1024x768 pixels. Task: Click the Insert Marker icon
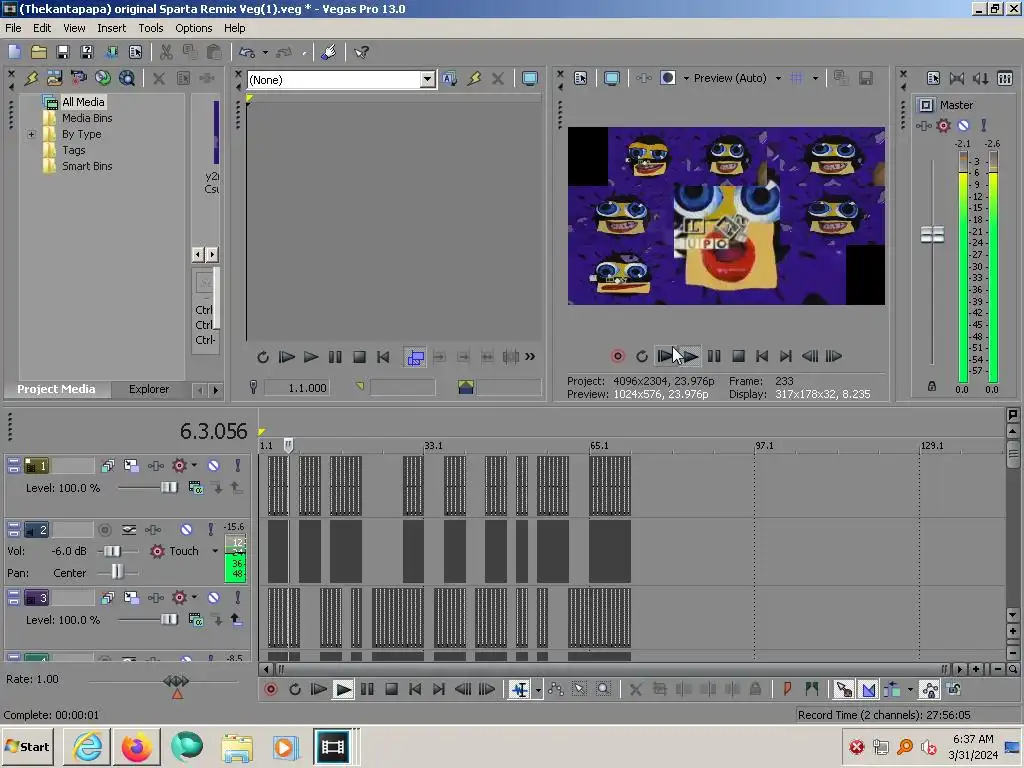(788, 690)
